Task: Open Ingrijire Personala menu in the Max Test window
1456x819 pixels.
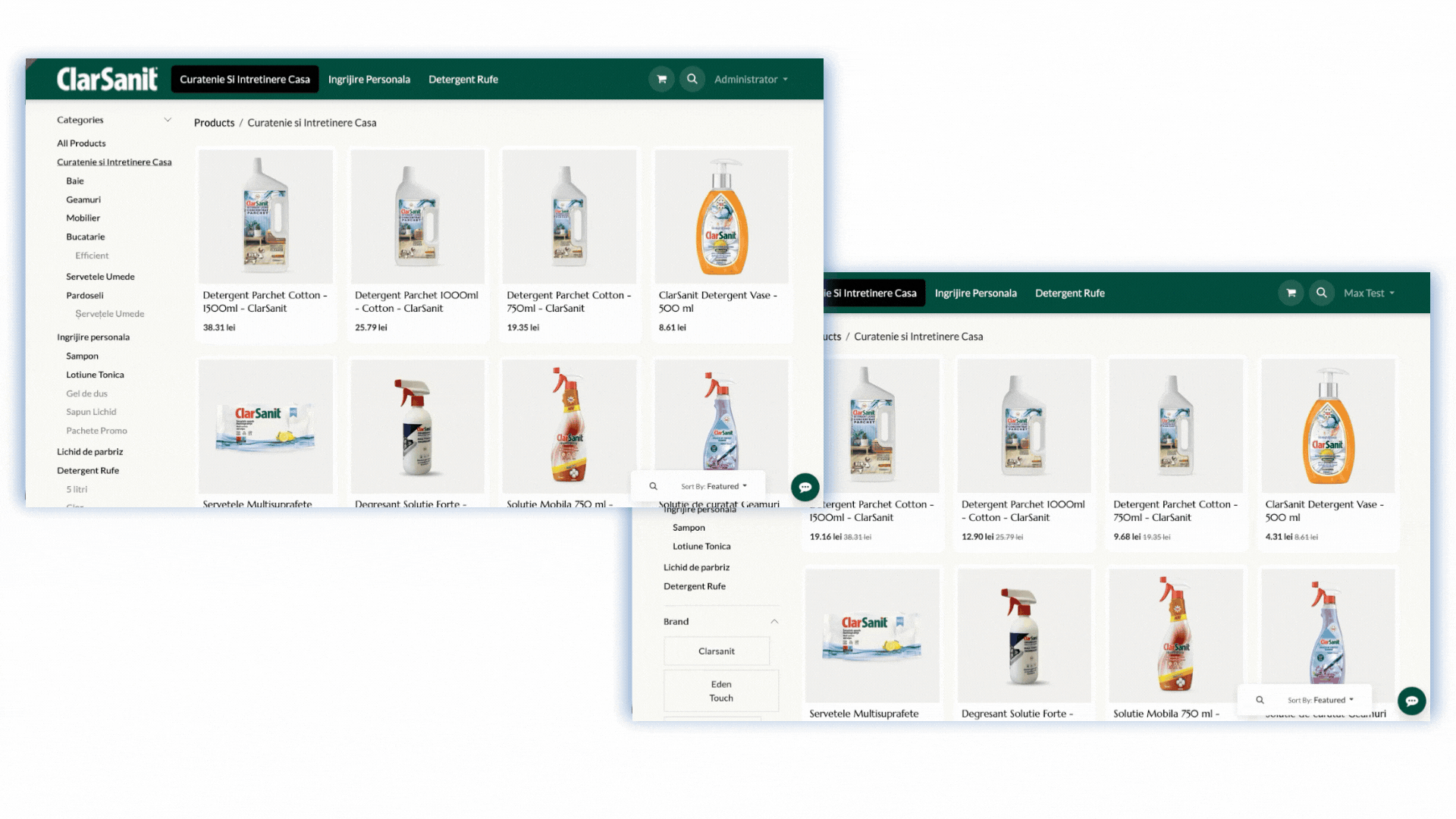Action: (x=976, y=293)
